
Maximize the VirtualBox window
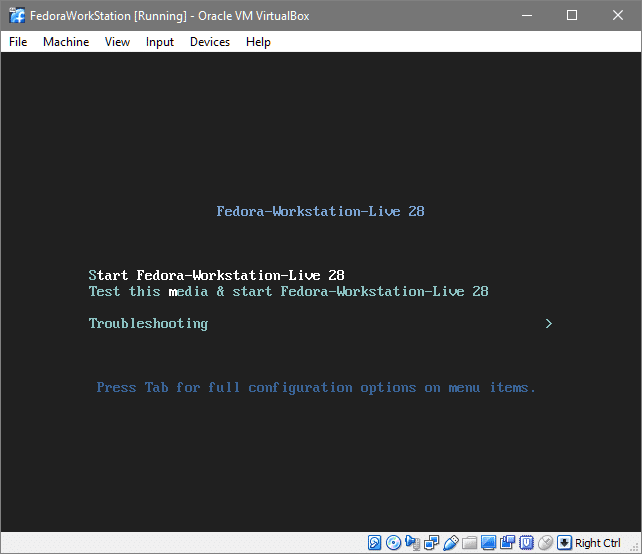click(572, 16)
